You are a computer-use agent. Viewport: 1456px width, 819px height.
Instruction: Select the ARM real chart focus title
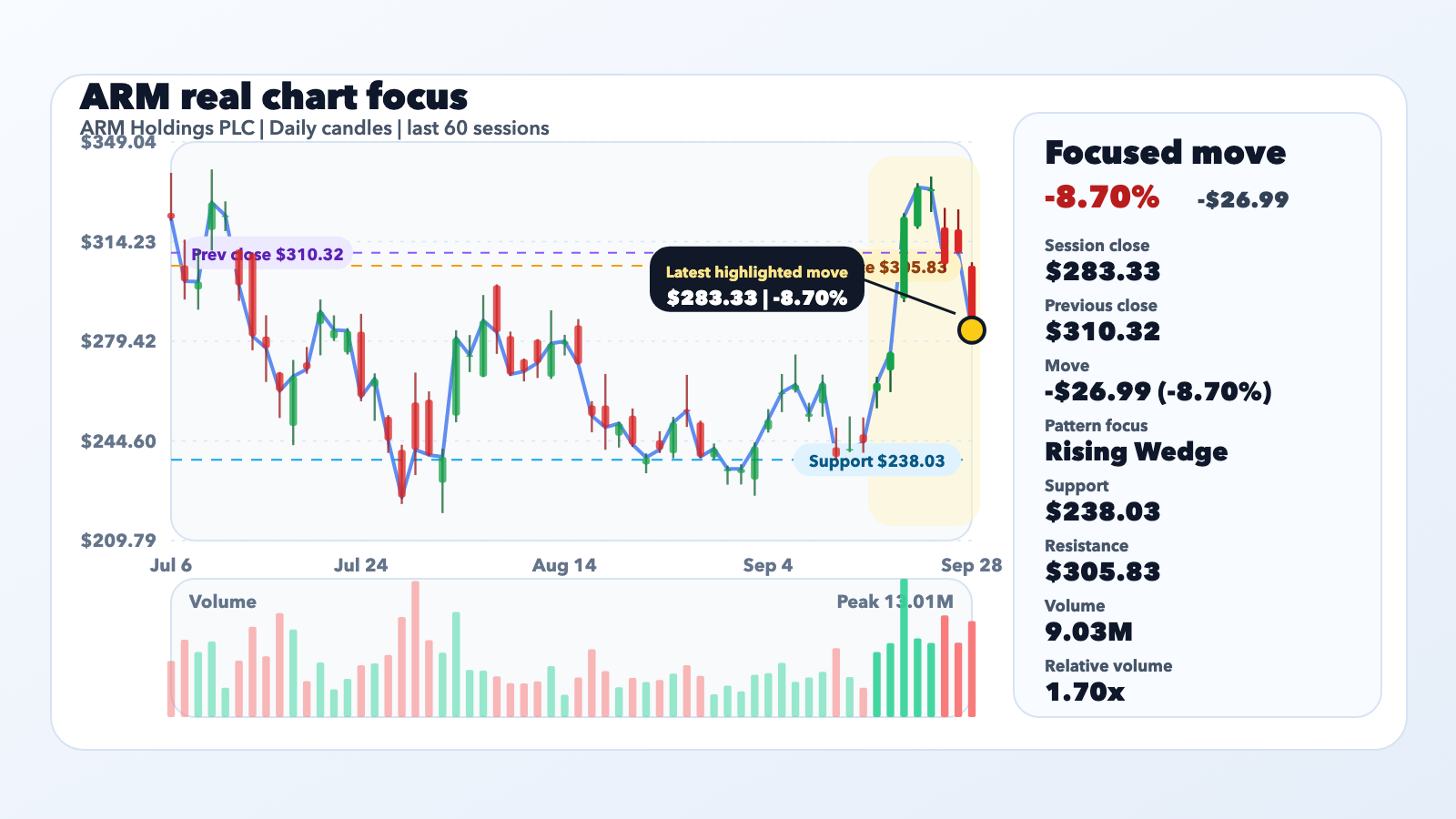[274, 96]
